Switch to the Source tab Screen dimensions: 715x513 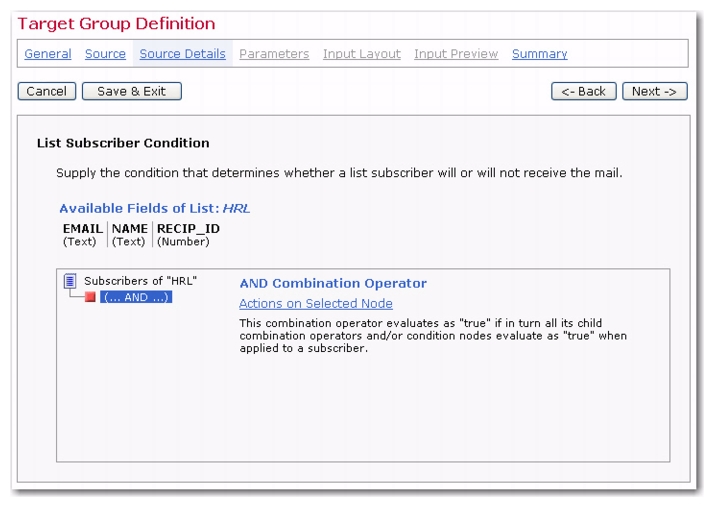[x=105, y=54]
